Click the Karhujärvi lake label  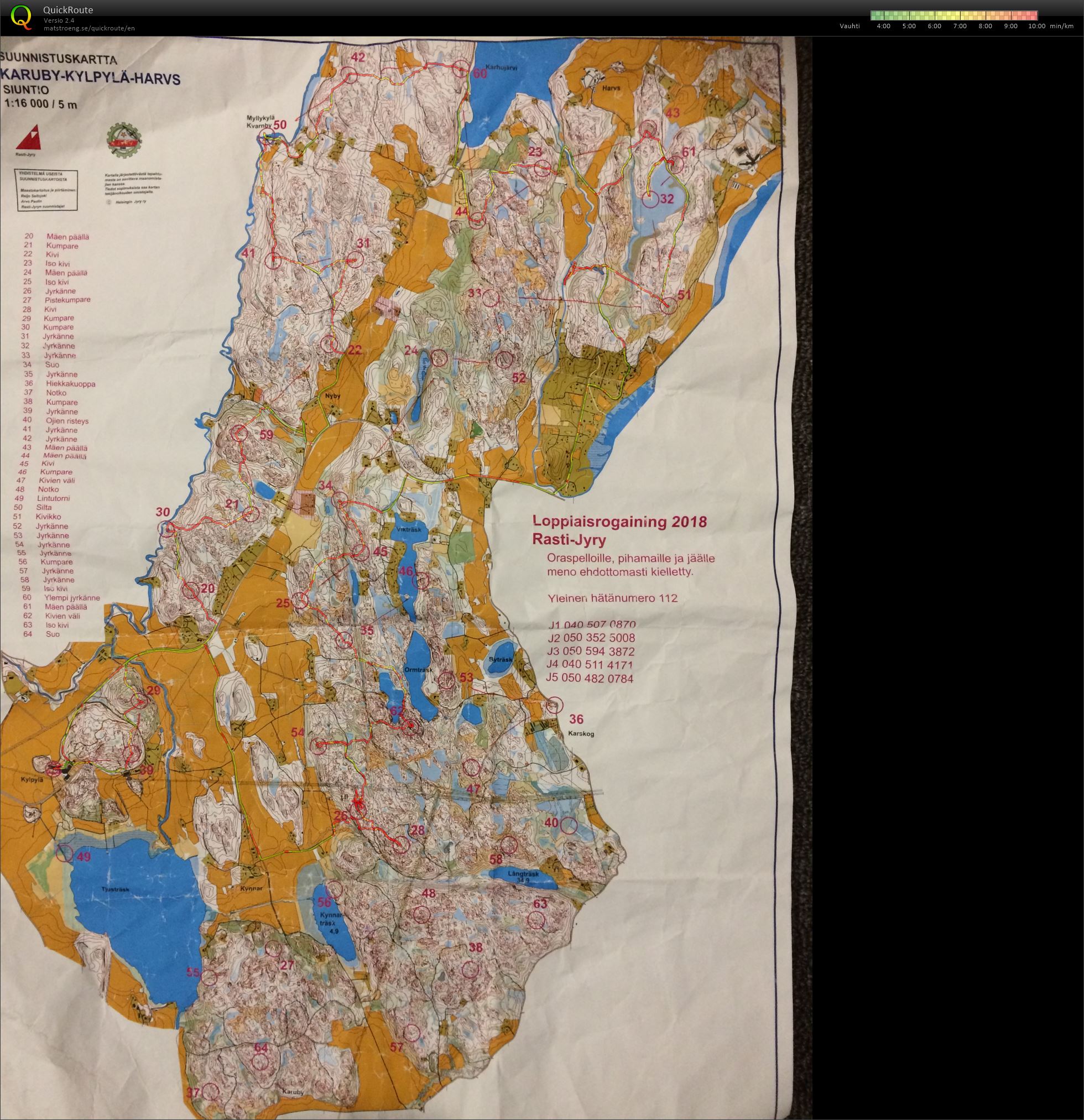pyautogui.click(x=501, y=67)
